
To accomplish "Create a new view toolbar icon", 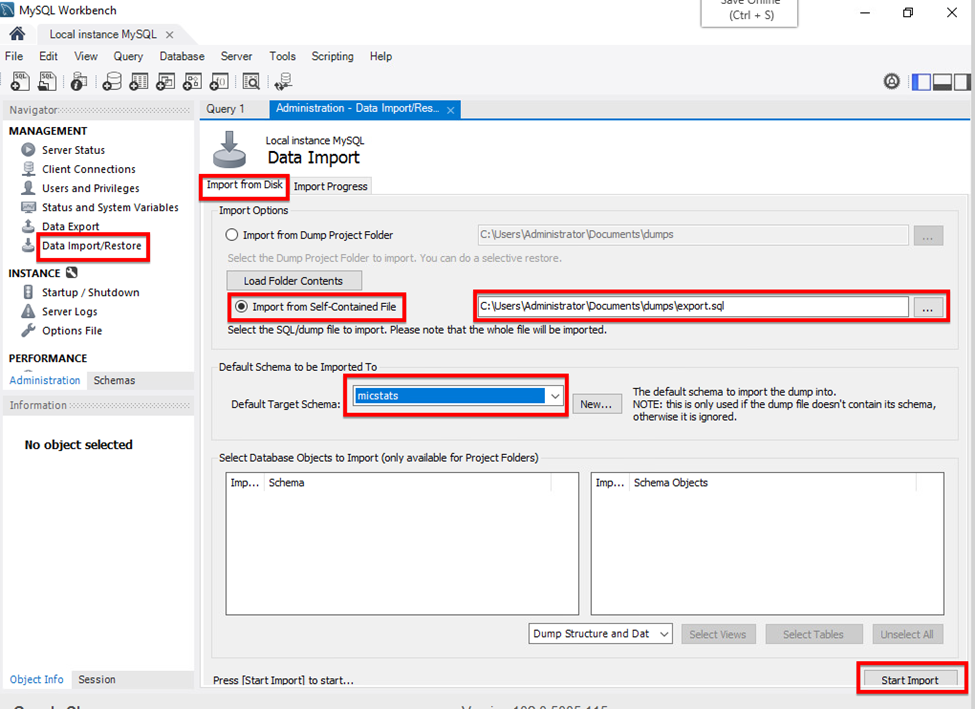I will 165,81.
